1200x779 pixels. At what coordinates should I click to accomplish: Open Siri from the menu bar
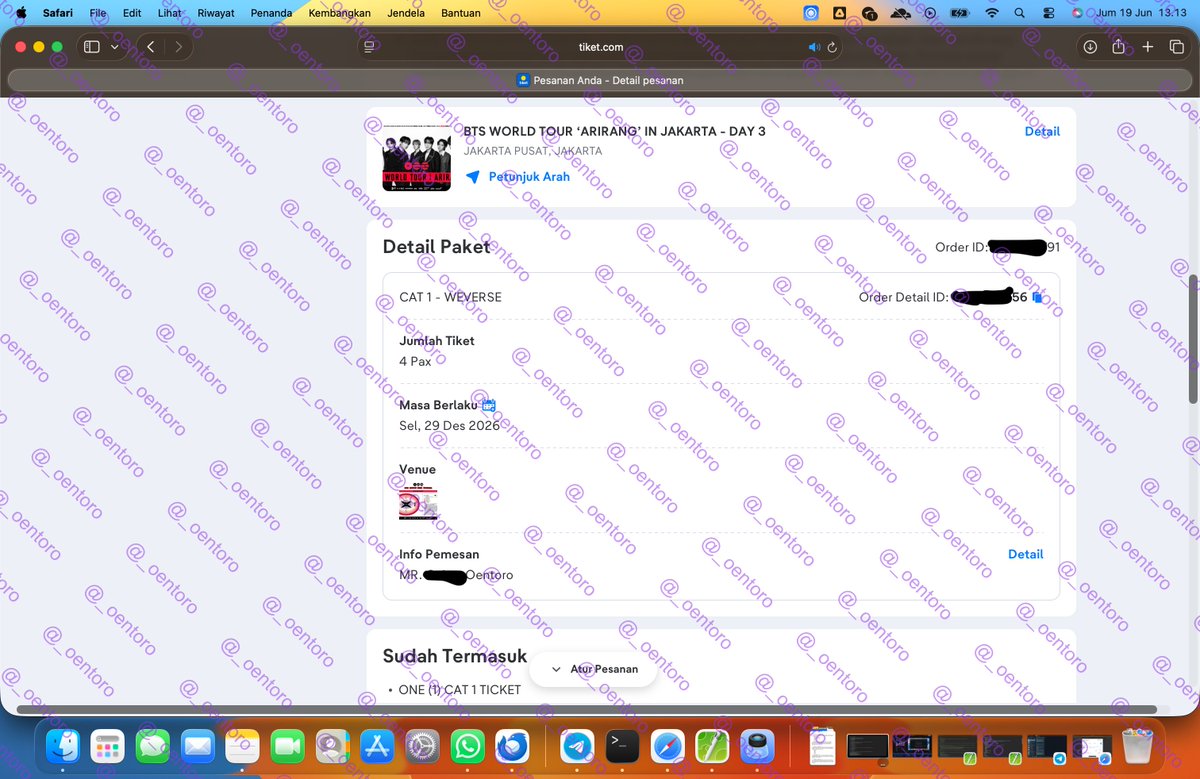(x=1077, y=13)
